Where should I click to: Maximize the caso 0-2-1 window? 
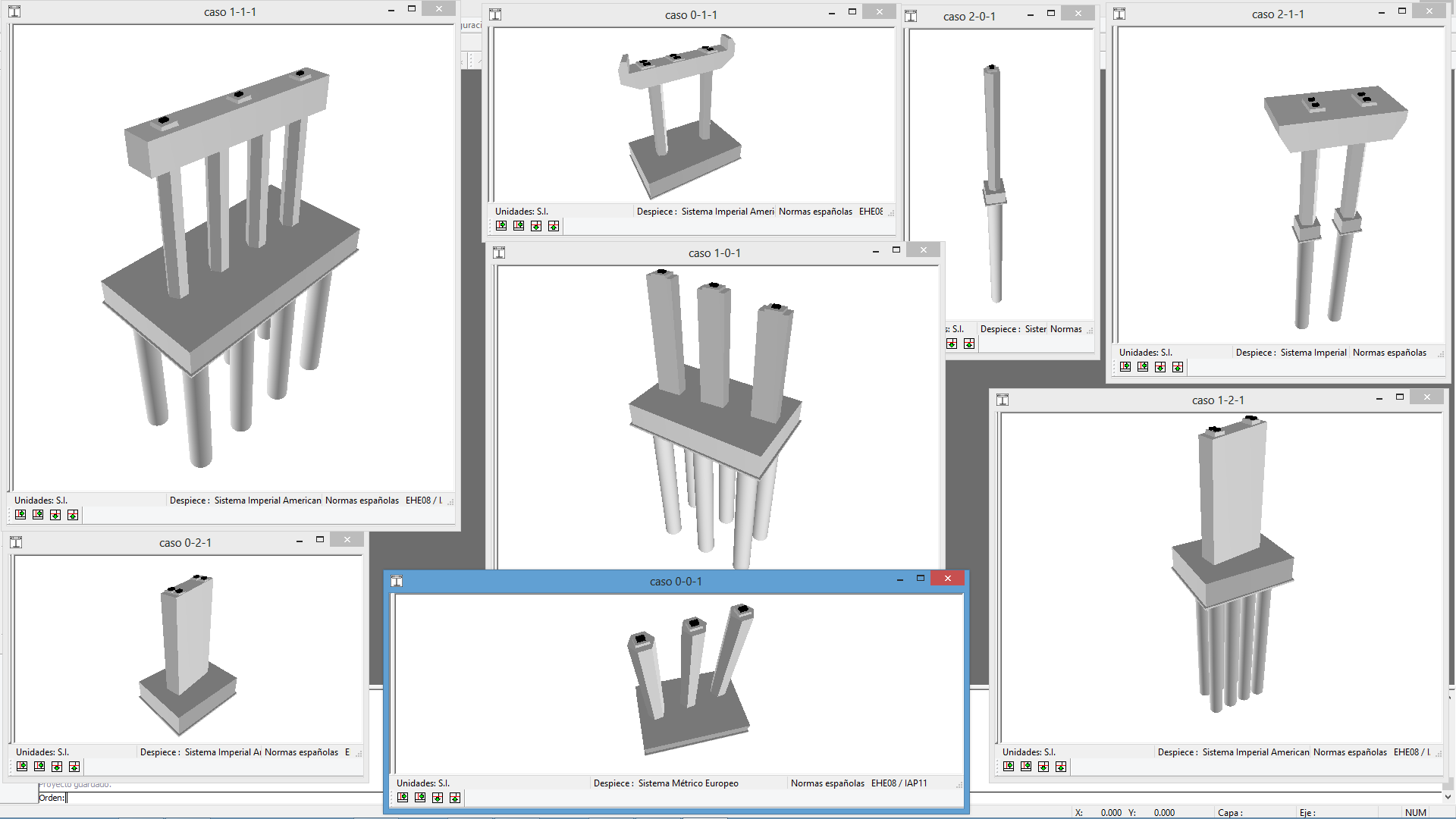click(320, 540)
